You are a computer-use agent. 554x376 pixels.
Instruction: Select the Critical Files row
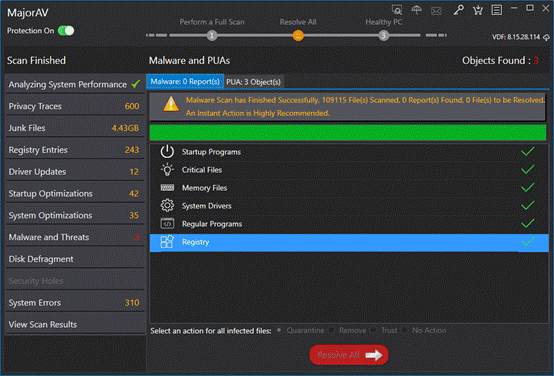(349, 170)
